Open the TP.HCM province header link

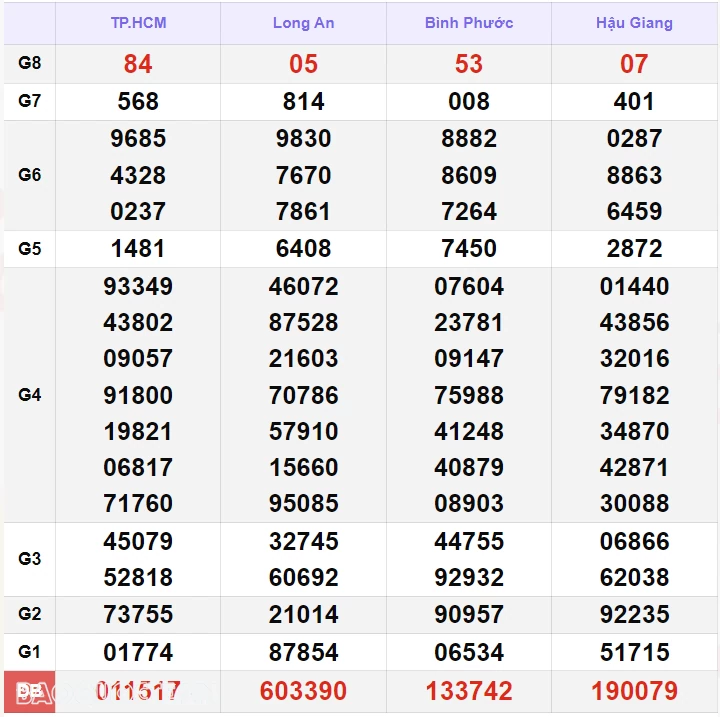click(138, 23)
